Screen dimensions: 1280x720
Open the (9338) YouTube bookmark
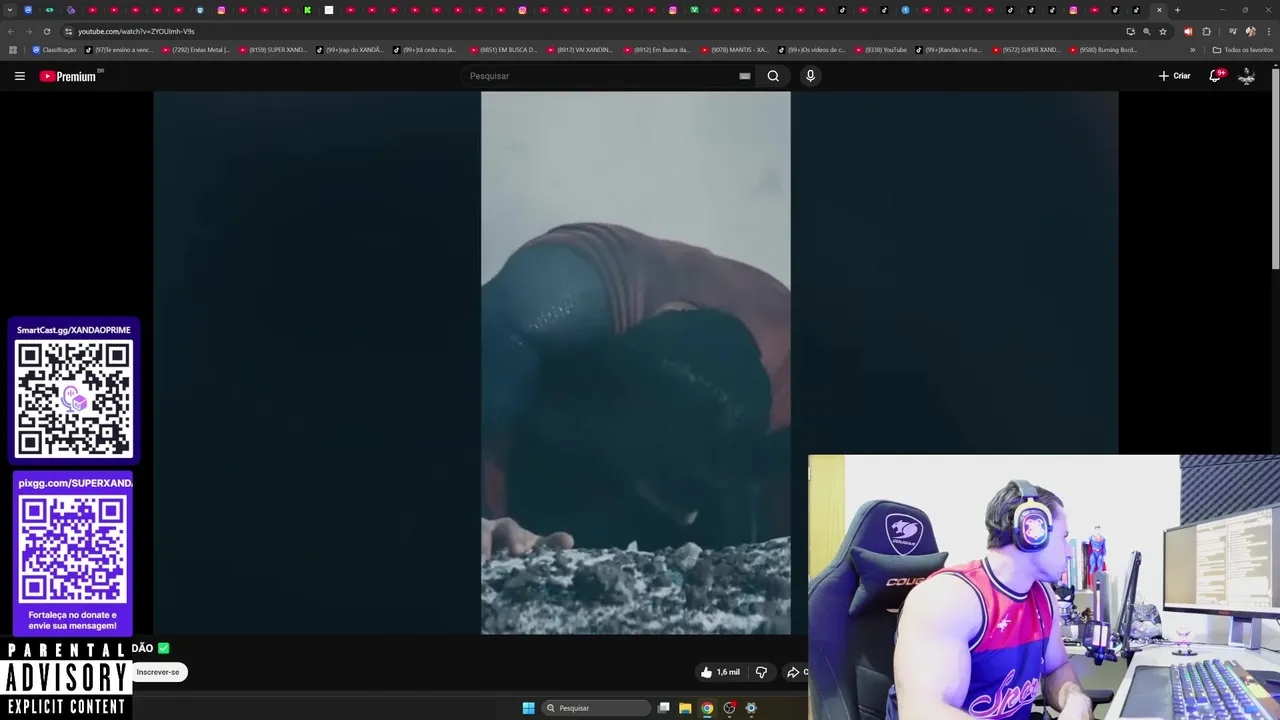click(x=880, y=49)
